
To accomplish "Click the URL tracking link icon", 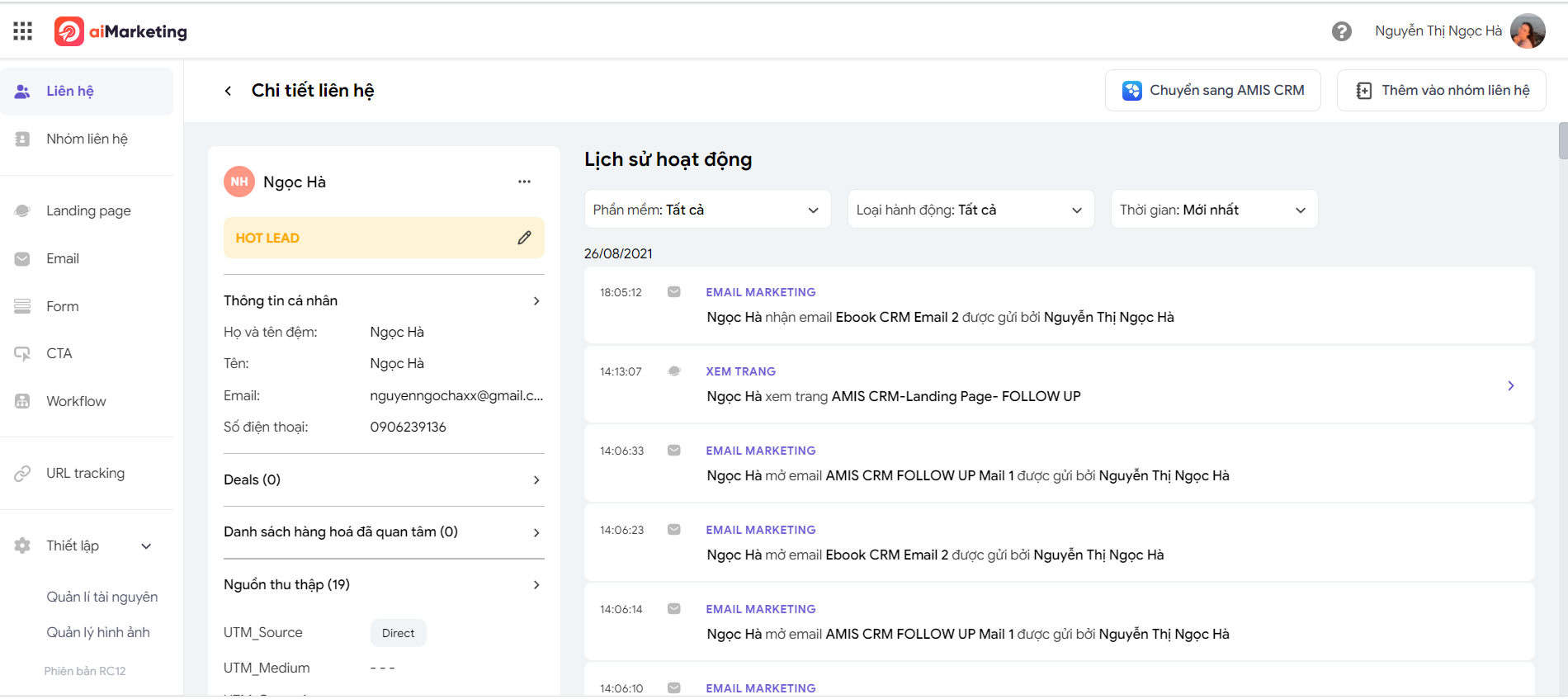I will pyautogui.click(x=22, y=473).
